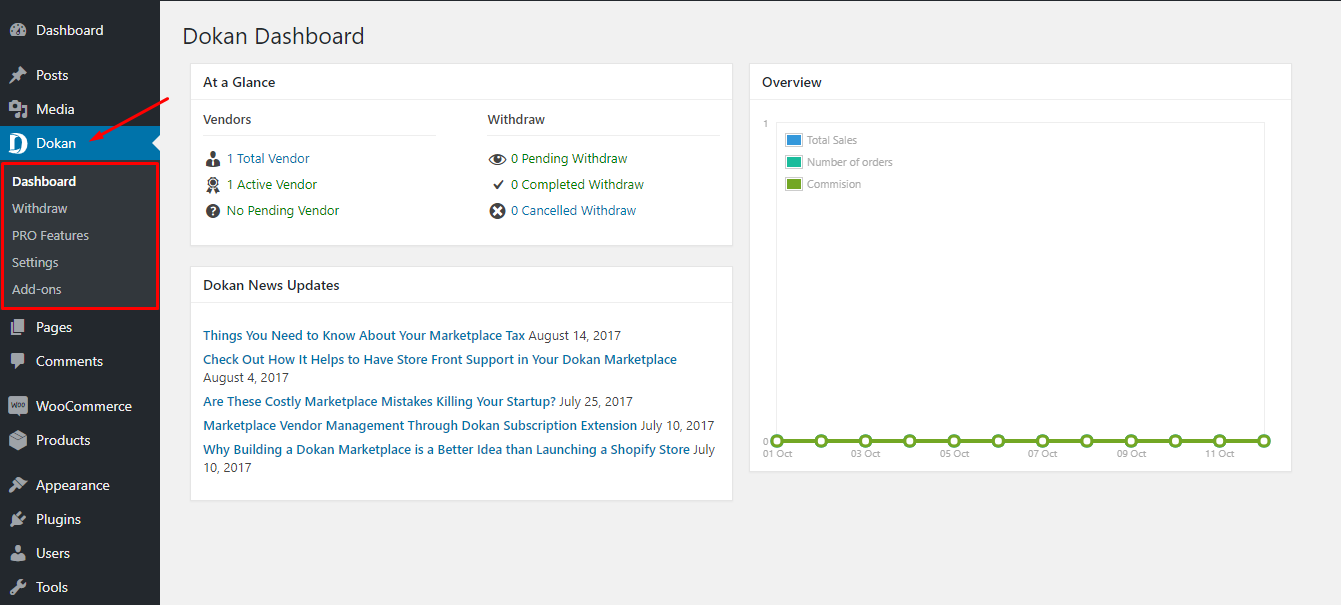1341x605 pixels.
Task: Click the chart data point at 07 Oct
Action: pyautogui.click(x=1043, y=441)
